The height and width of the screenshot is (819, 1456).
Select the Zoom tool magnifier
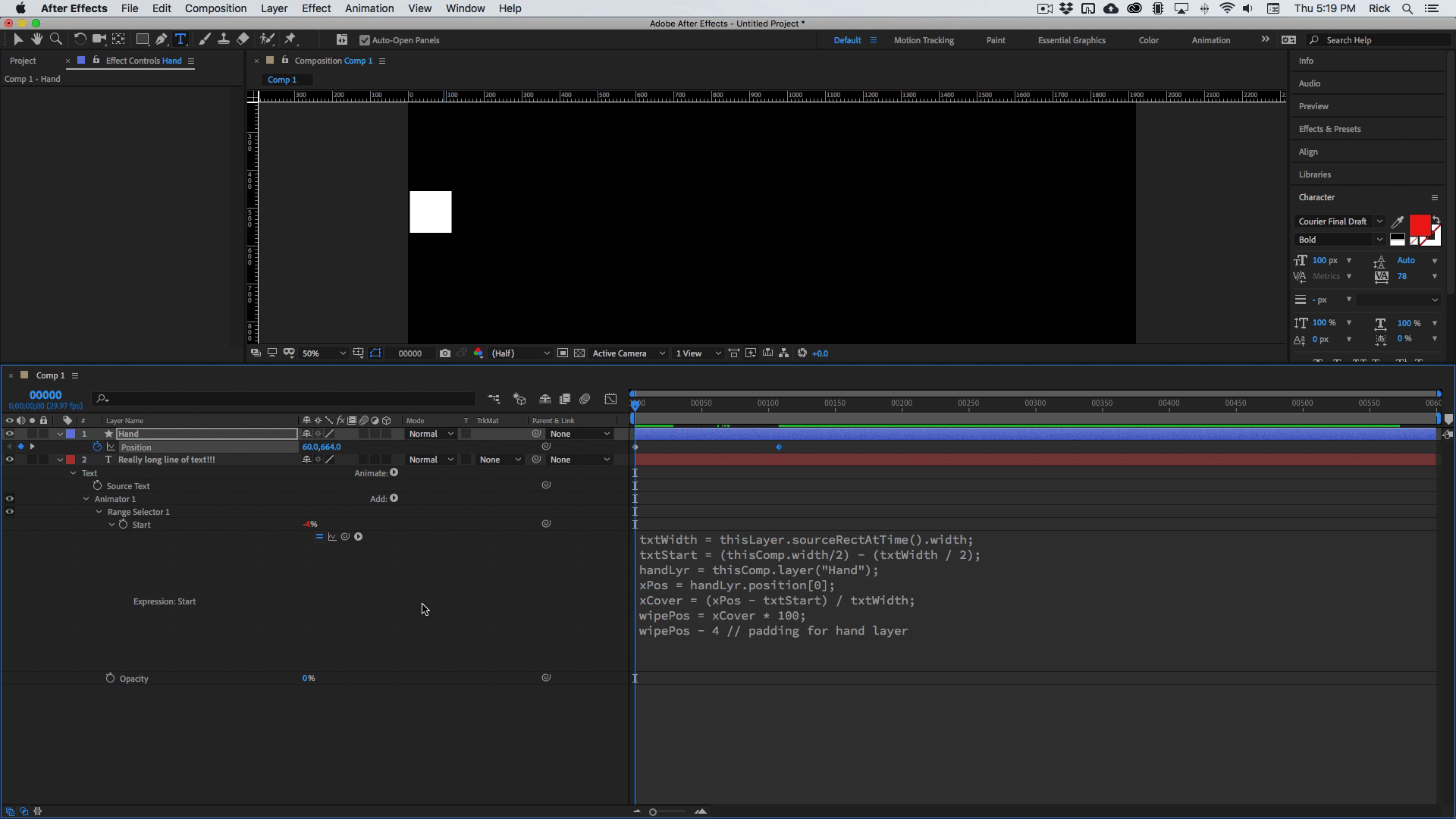[x=55, y=39]
